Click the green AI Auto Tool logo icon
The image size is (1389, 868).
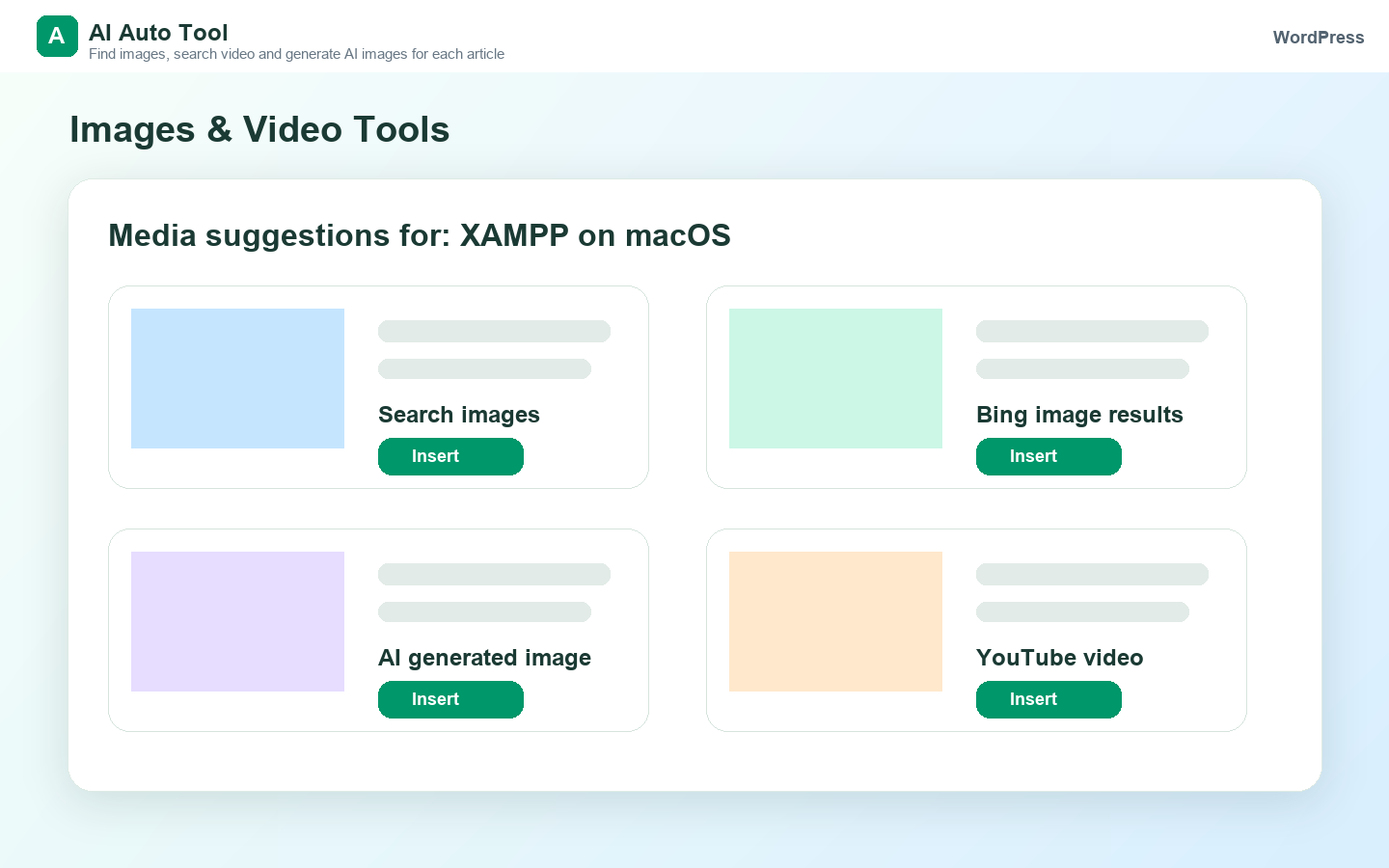[x=57, y=37]
